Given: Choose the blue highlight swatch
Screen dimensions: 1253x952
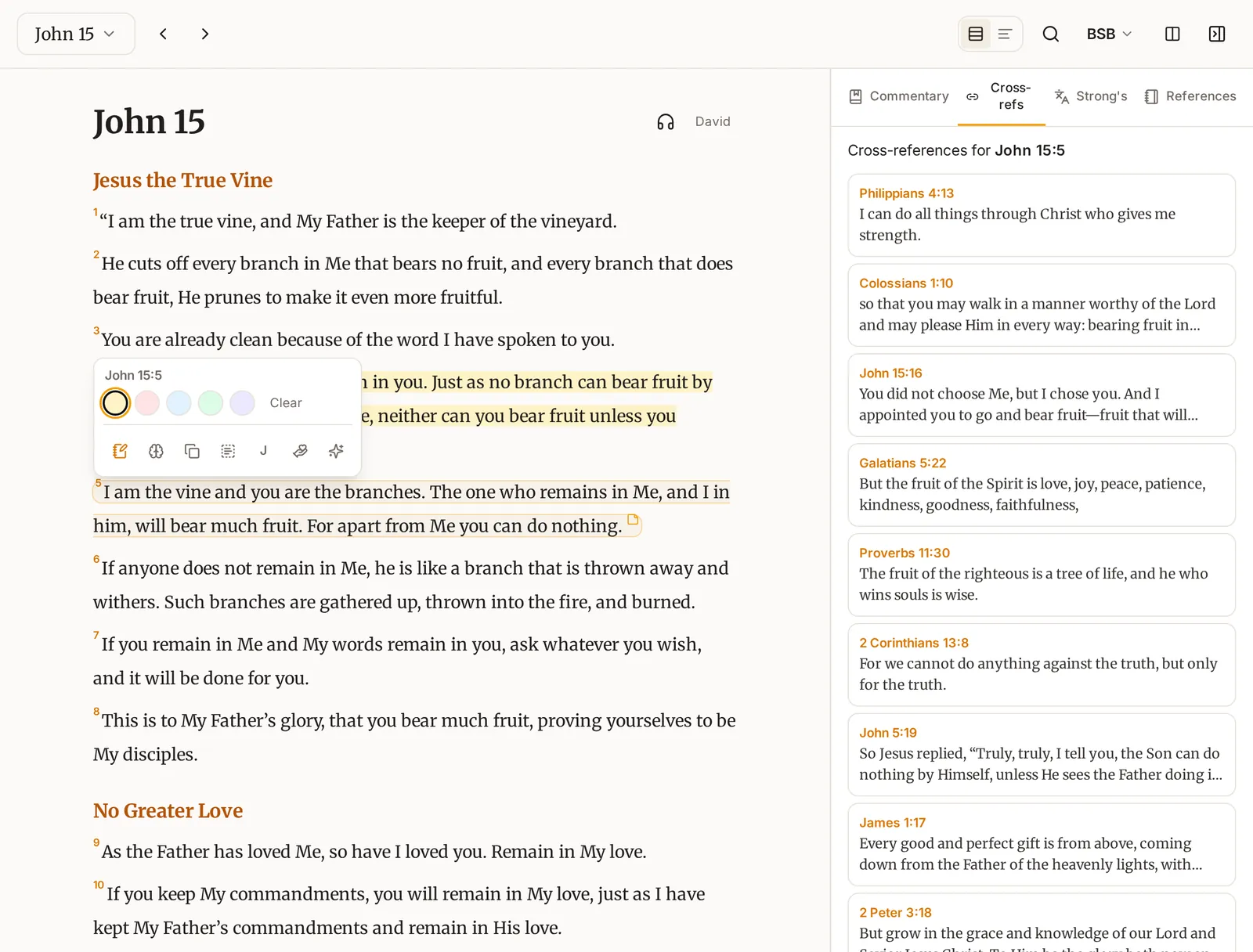Looking at the screenshot, I should (179, 403).
